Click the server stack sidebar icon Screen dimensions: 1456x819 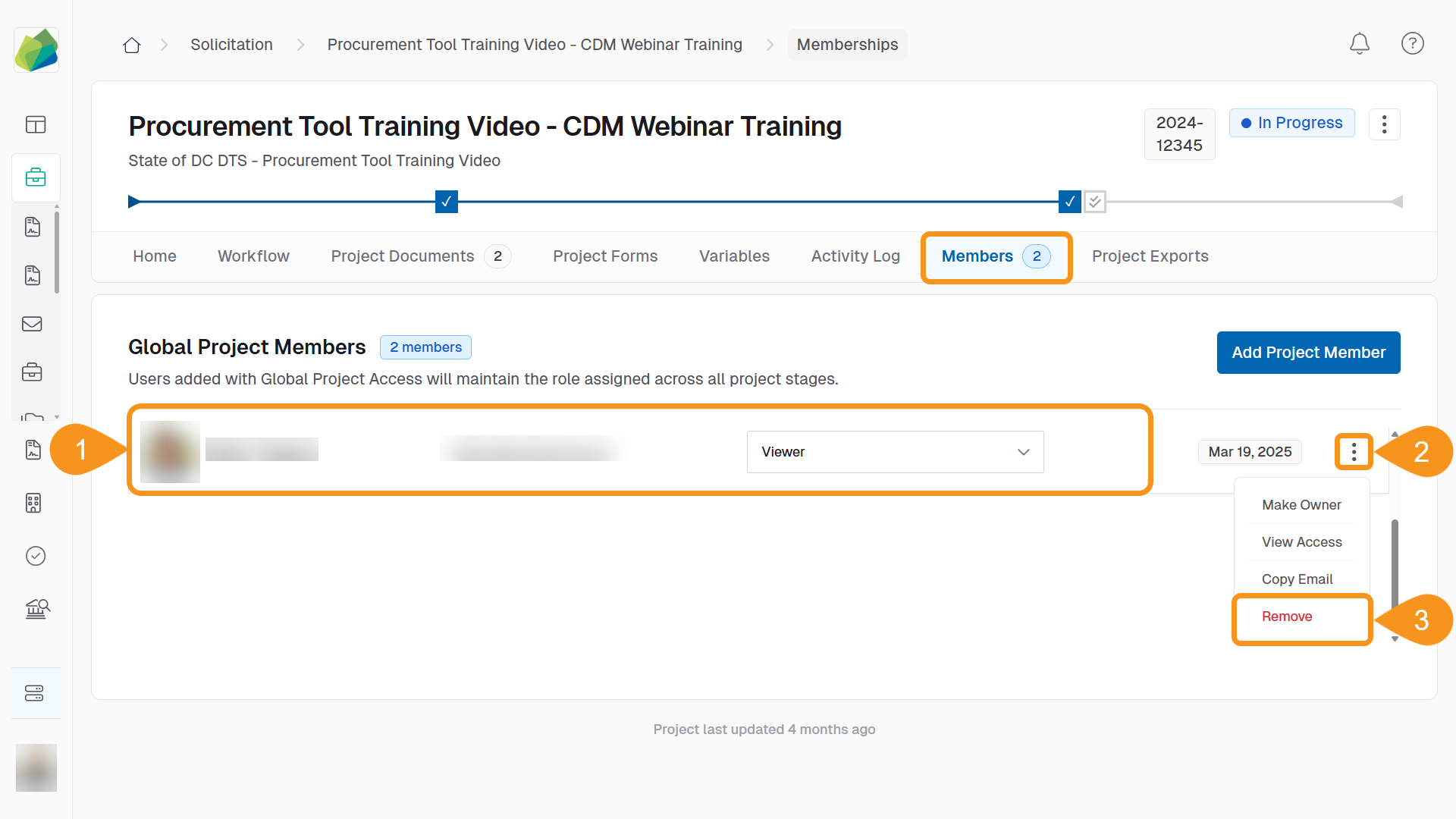click(x=35, y=693)
